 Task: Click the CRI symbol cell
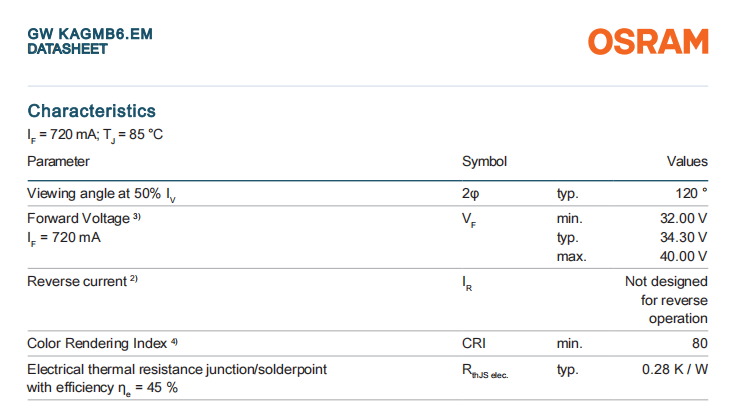point(473,343)
